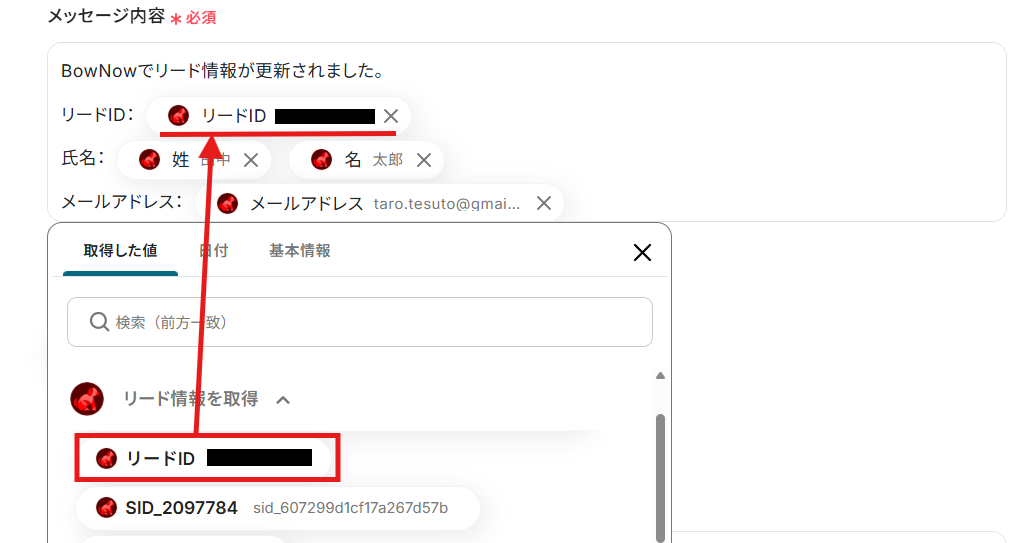Click the メールアドレス chip in message body
The height and width of the screenshot is (543, 1025).
coord(379,203)
